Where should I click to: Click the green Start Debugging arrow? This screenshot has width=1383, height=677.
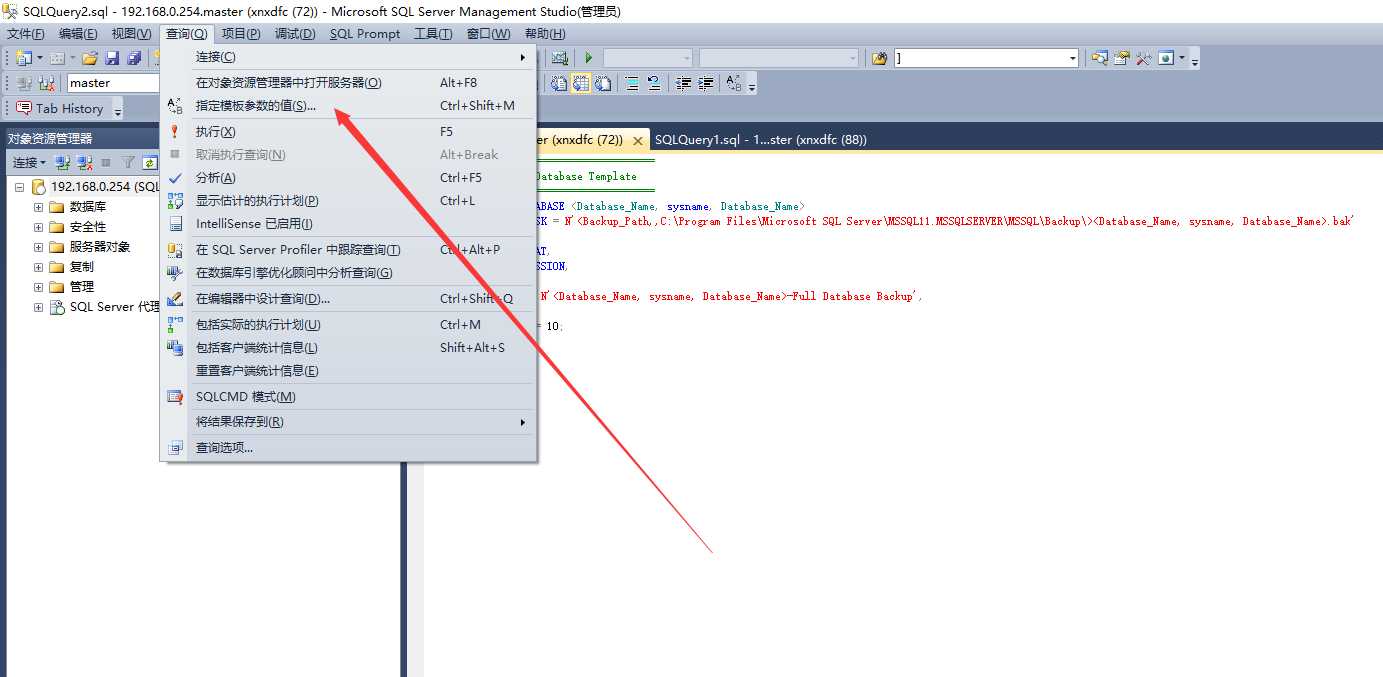pos(589,58)
